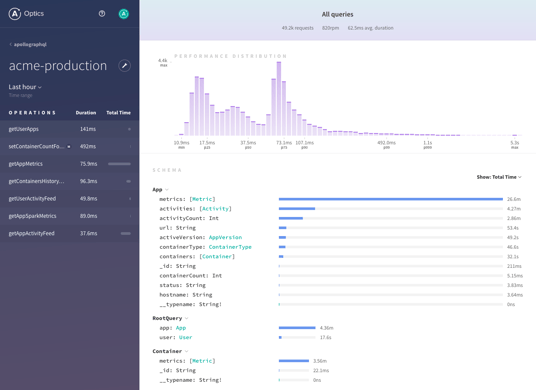Click the dot indicator next to setContainerCountFo…

pos(69,147)
